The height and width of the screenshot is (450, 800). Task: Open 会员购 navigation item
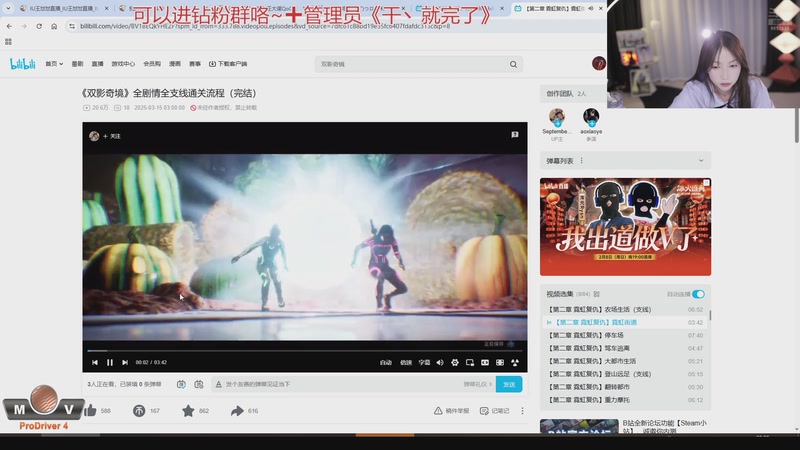[x=152, y=64]
